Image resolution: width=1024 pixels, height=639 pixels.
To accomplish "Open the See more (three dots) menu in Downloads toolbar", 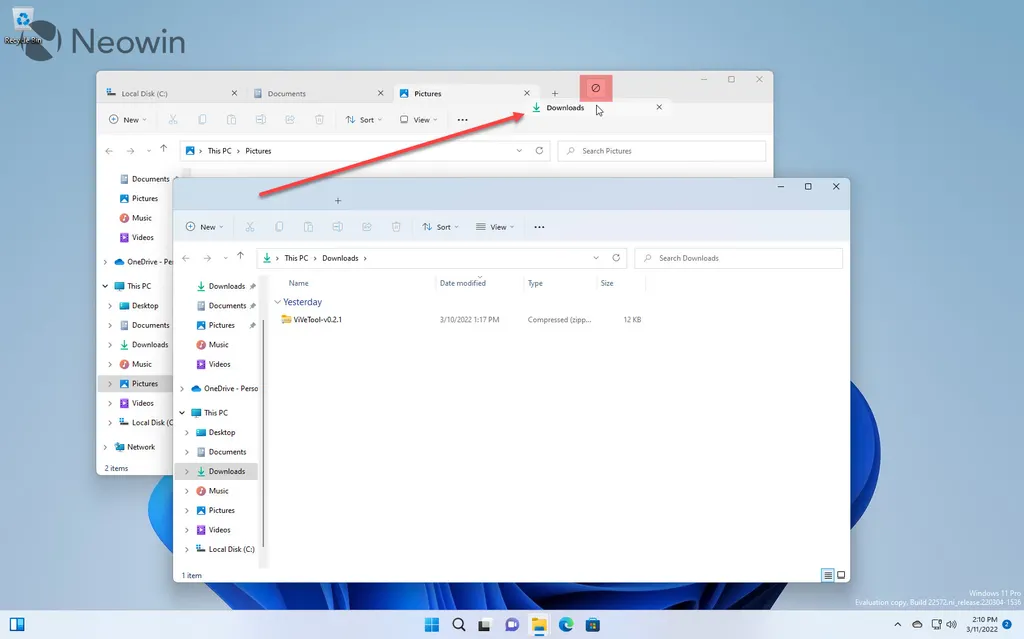I will pyautogui.click(x=539, y=227).
